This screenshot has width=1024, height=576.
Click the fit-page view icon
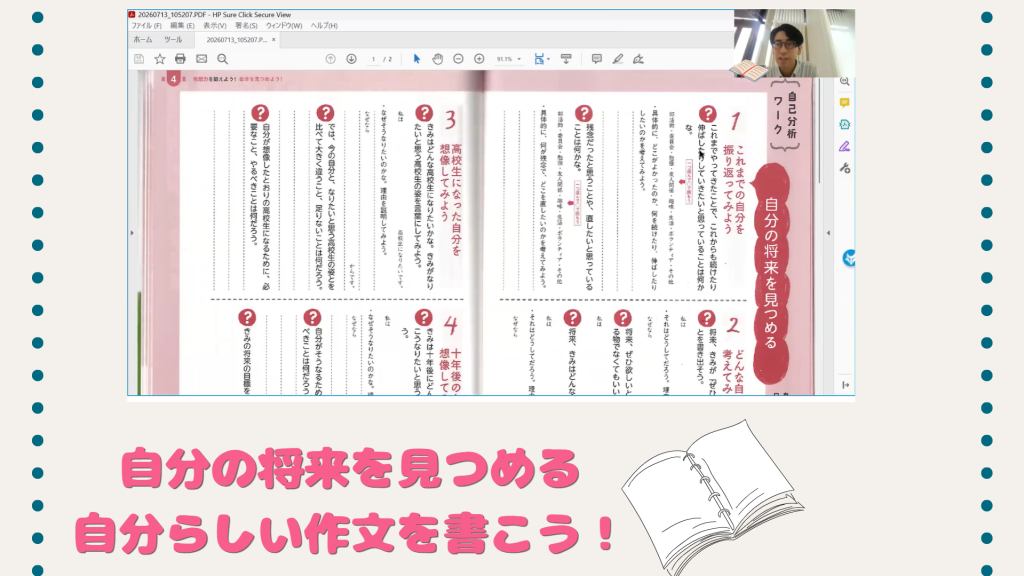[539, 59]
